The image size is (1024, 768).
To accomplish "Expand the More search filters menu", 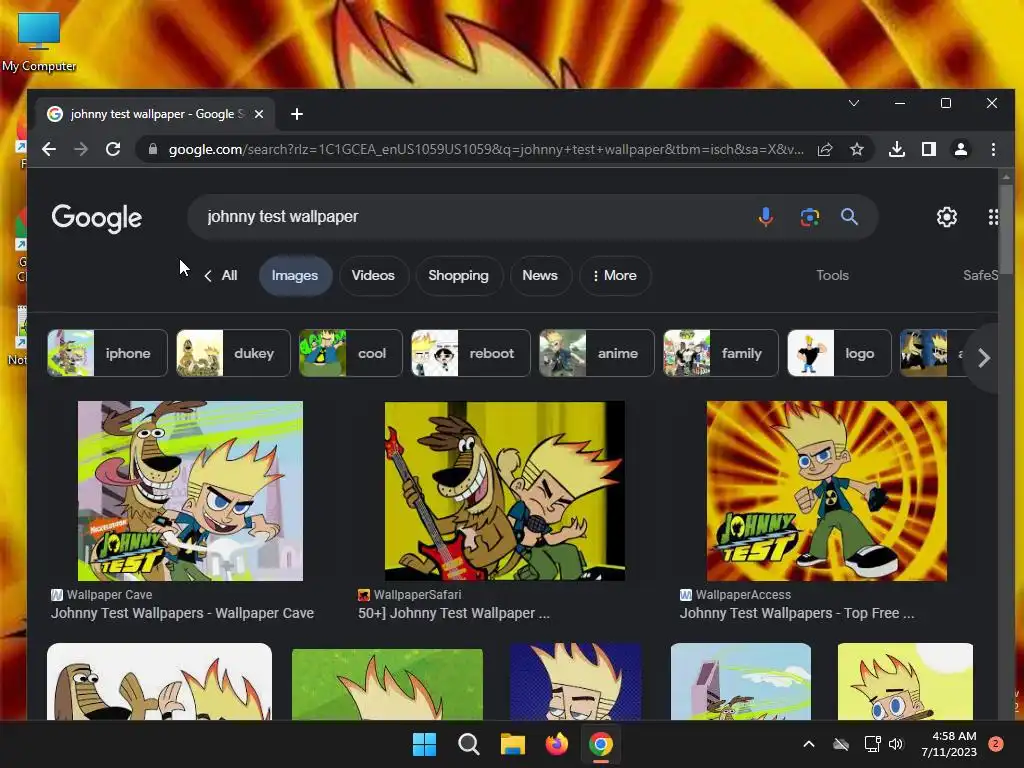I will (x=615, y=276).
